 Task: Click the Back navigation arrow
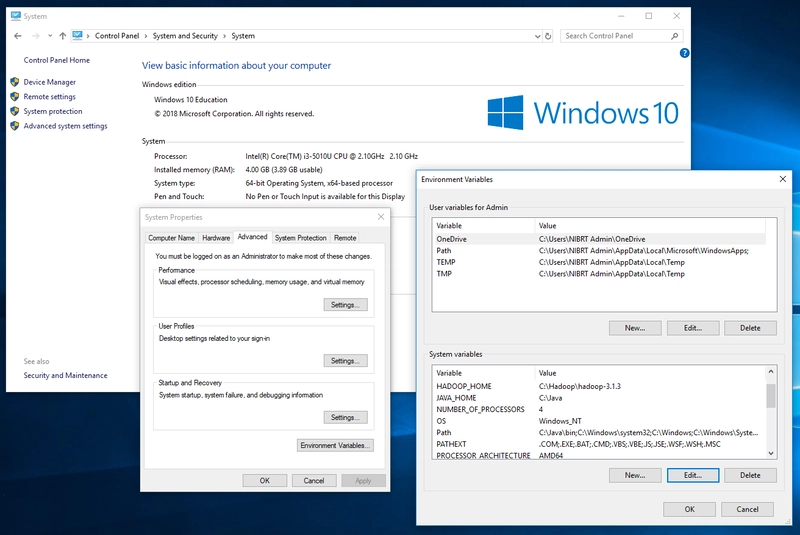(x=18, y=36)
